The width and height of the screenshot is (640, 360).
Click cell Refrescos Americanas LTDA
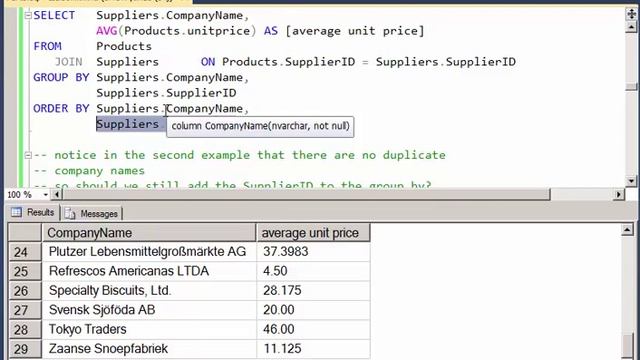pyautogui.click(x=149, y=271)
